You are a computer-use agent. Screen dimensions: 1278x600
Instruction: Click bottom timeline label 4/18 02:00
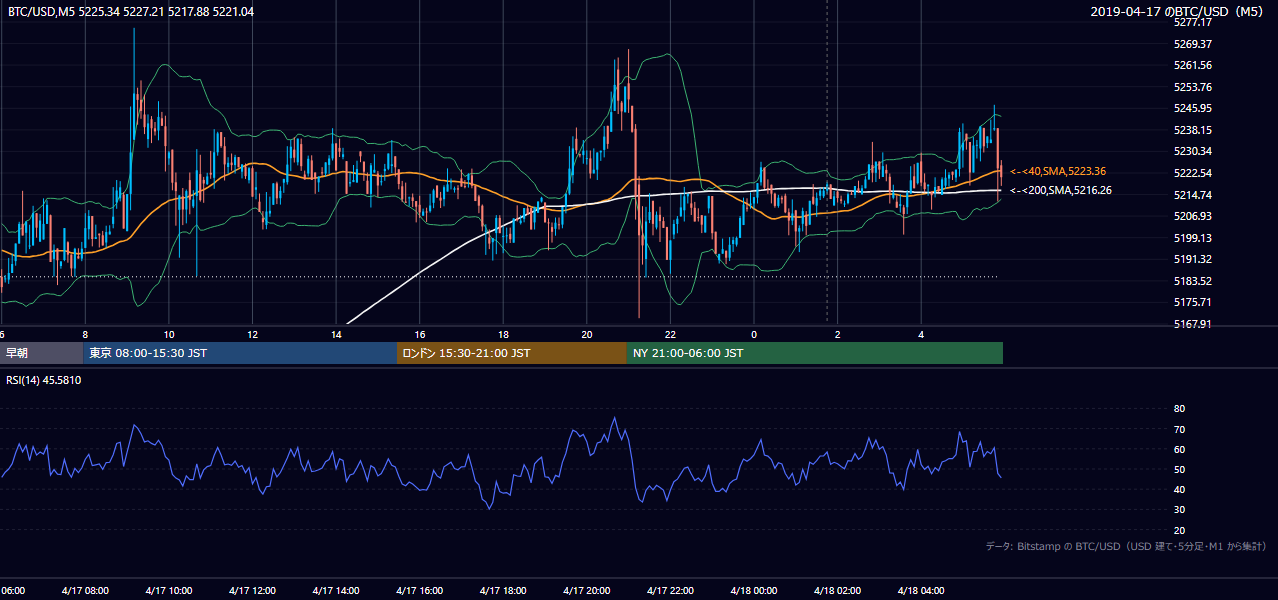[x=837, y=591]
